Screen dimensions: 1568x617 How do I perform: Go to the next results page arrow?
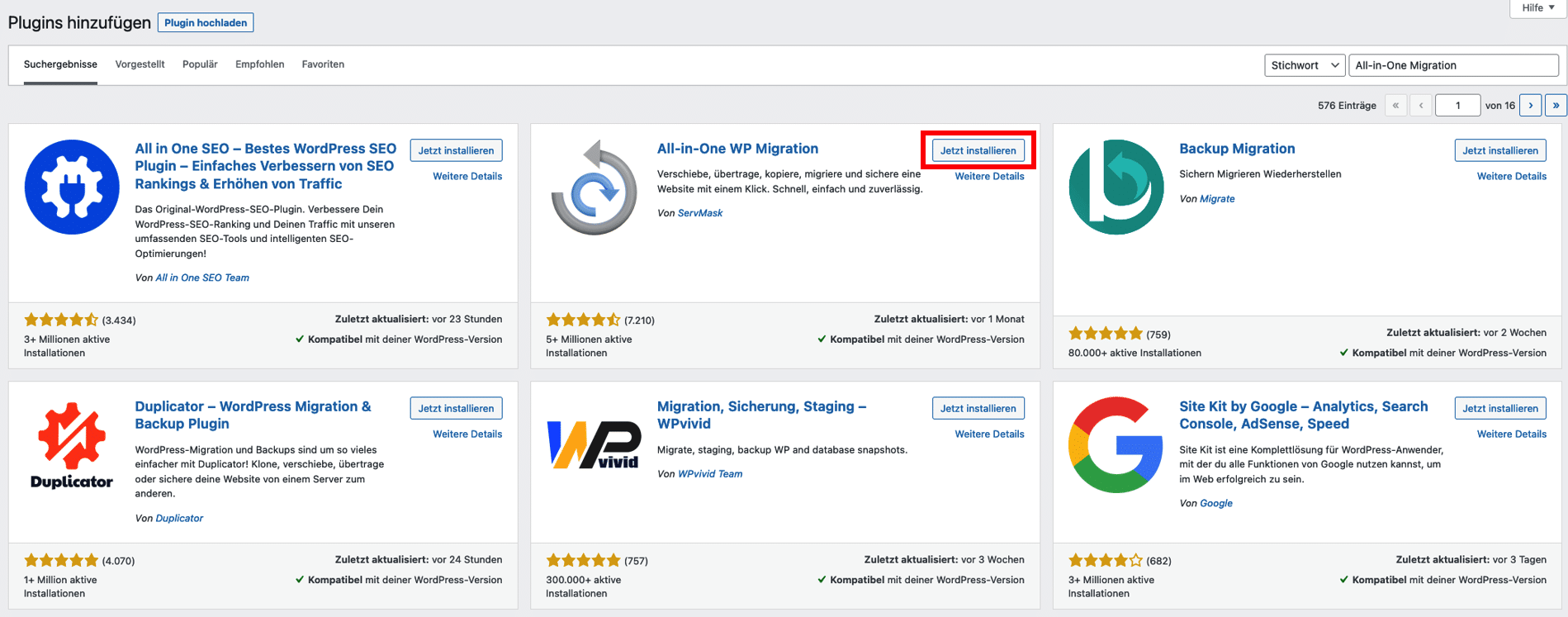point(1531,105)
